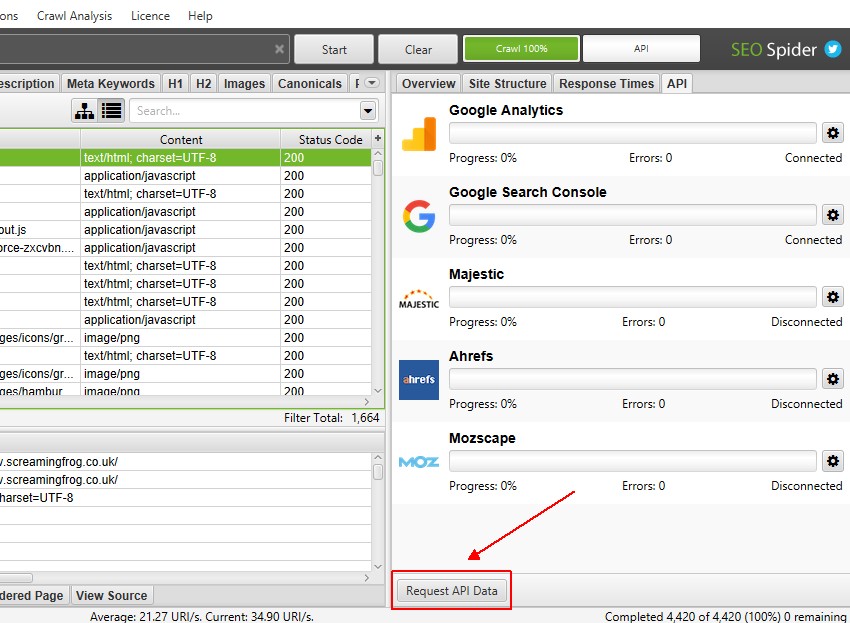Open the Google Analytics settings gear
Image resolution: width=850 pixels, height=623 pixels.
pos(833,132)
